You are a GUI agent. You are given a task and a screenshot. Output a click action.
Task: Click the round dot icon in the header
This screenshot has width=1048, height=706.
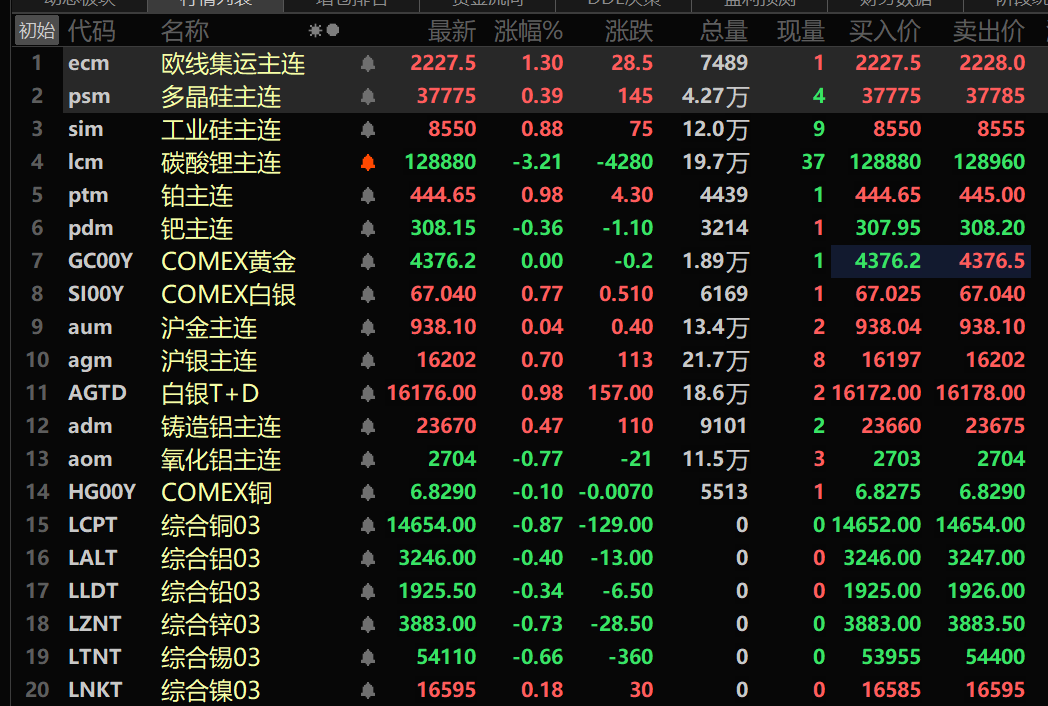click(x=332, y=30)
